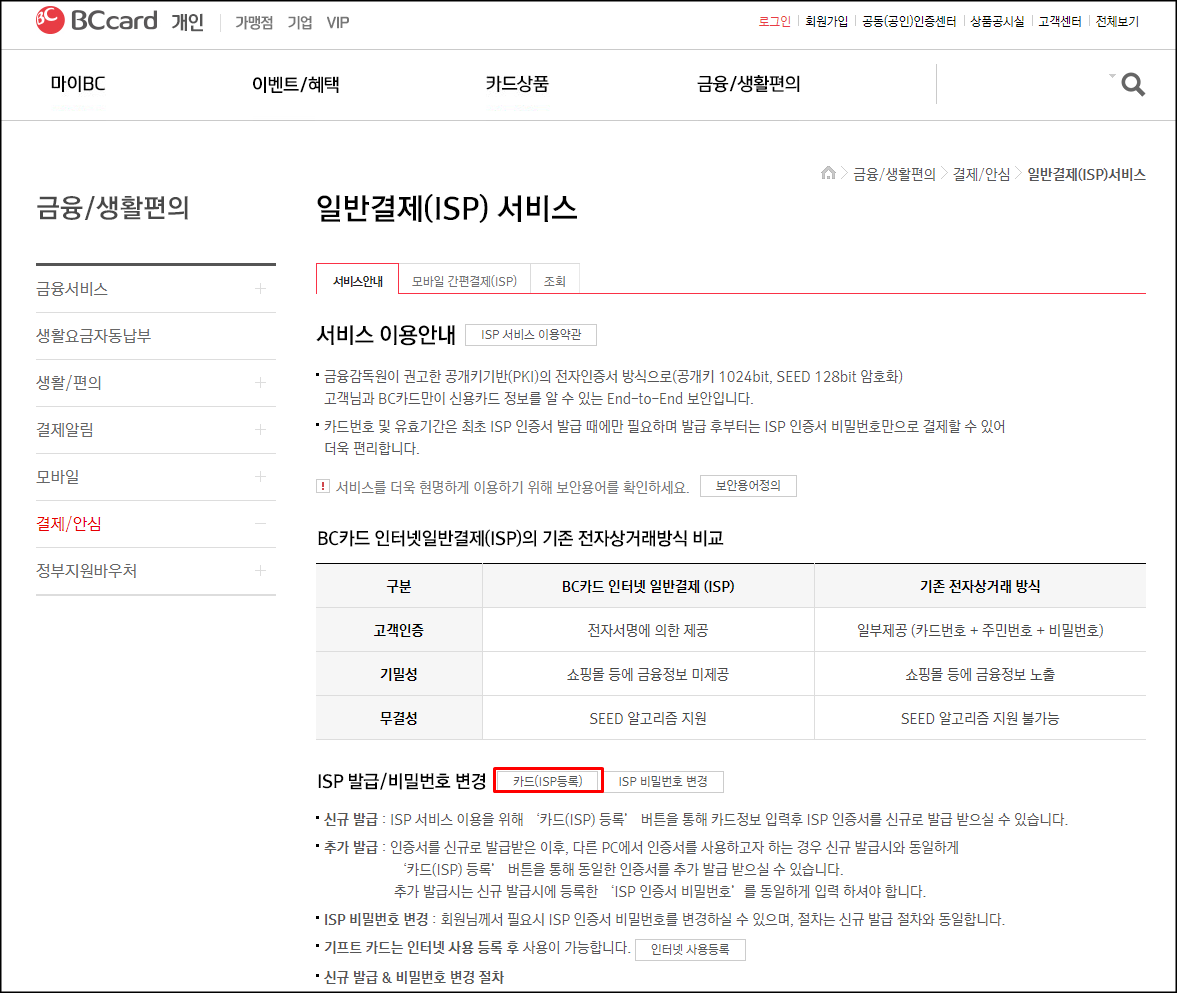Click the ISP 비밀번호 변경 button
The image size is (1177, 993).
[x=666, y=781]
